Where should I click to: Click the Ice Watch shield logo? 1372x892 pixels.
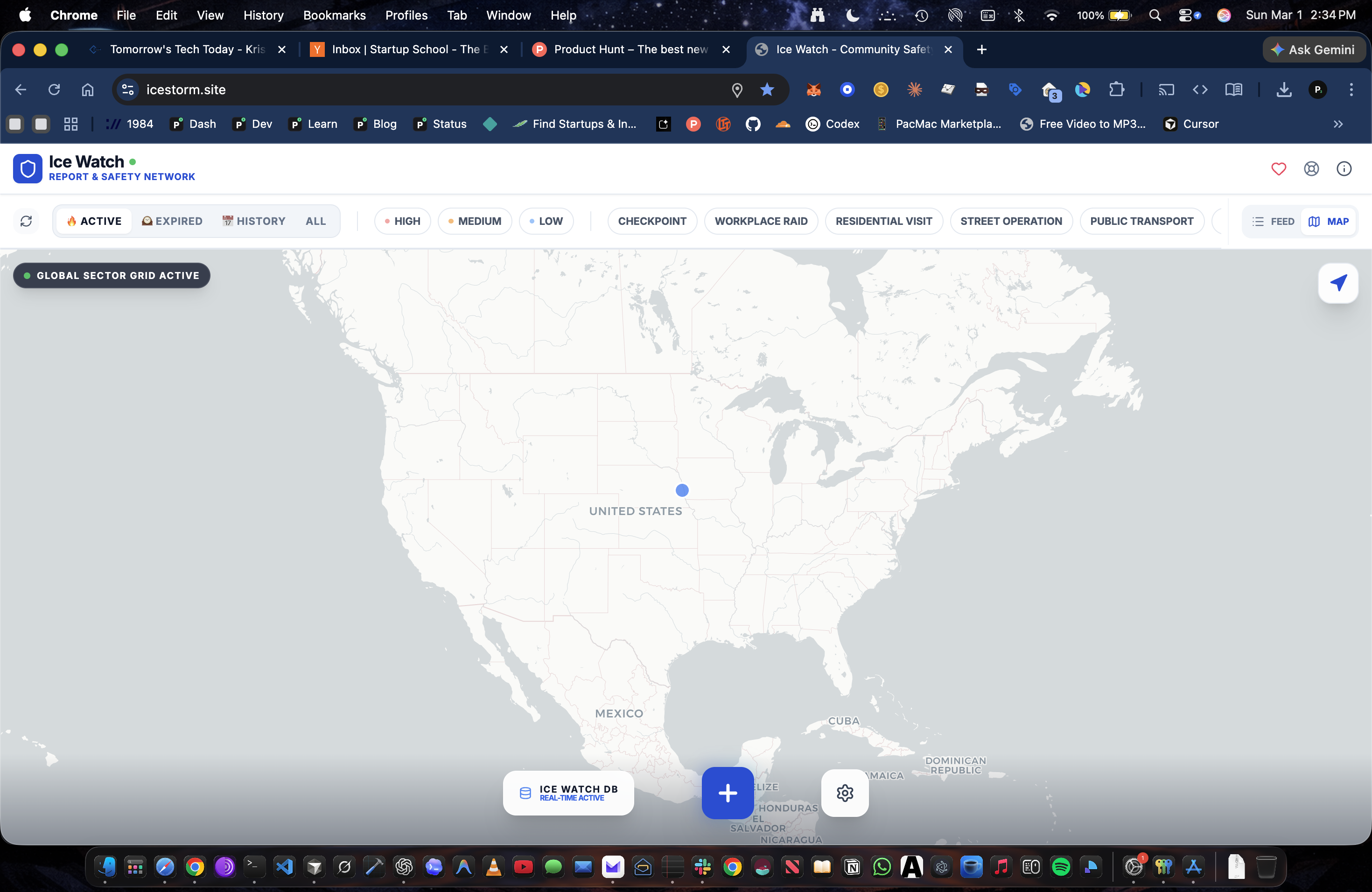click(28, 168)
